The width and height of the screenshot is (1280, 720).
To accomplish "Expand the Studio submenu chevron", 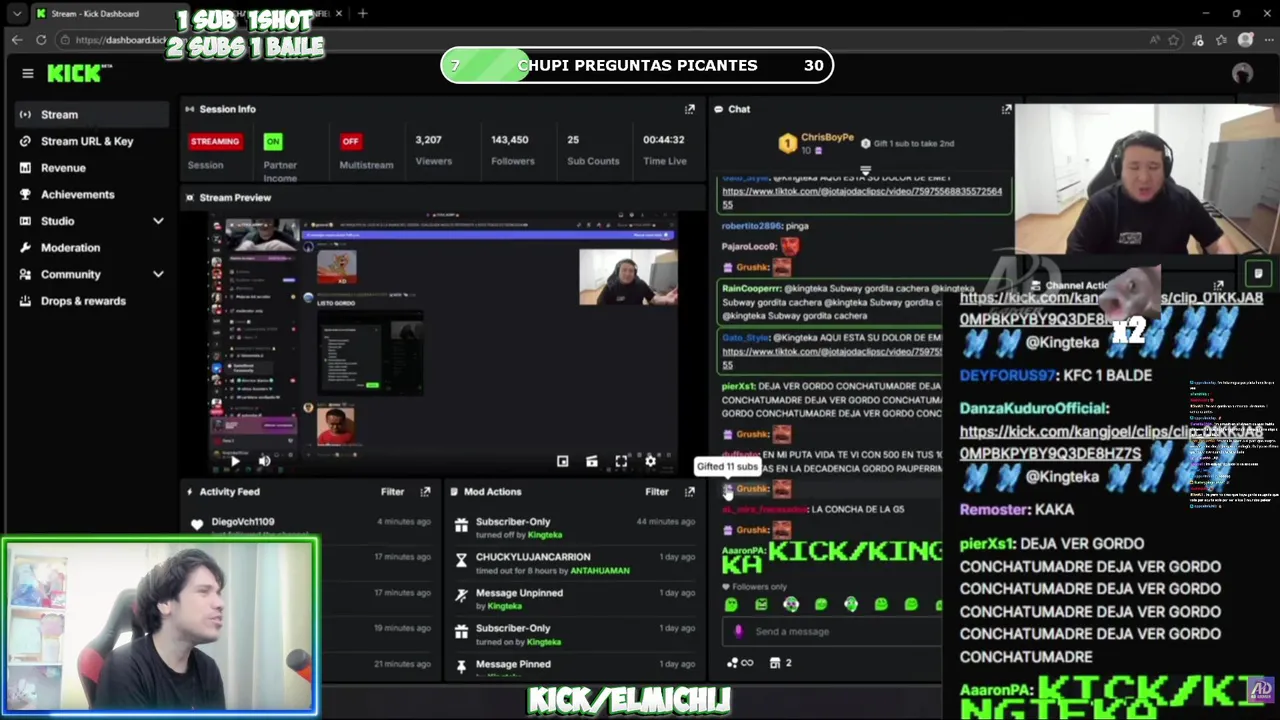I will 158,221.
